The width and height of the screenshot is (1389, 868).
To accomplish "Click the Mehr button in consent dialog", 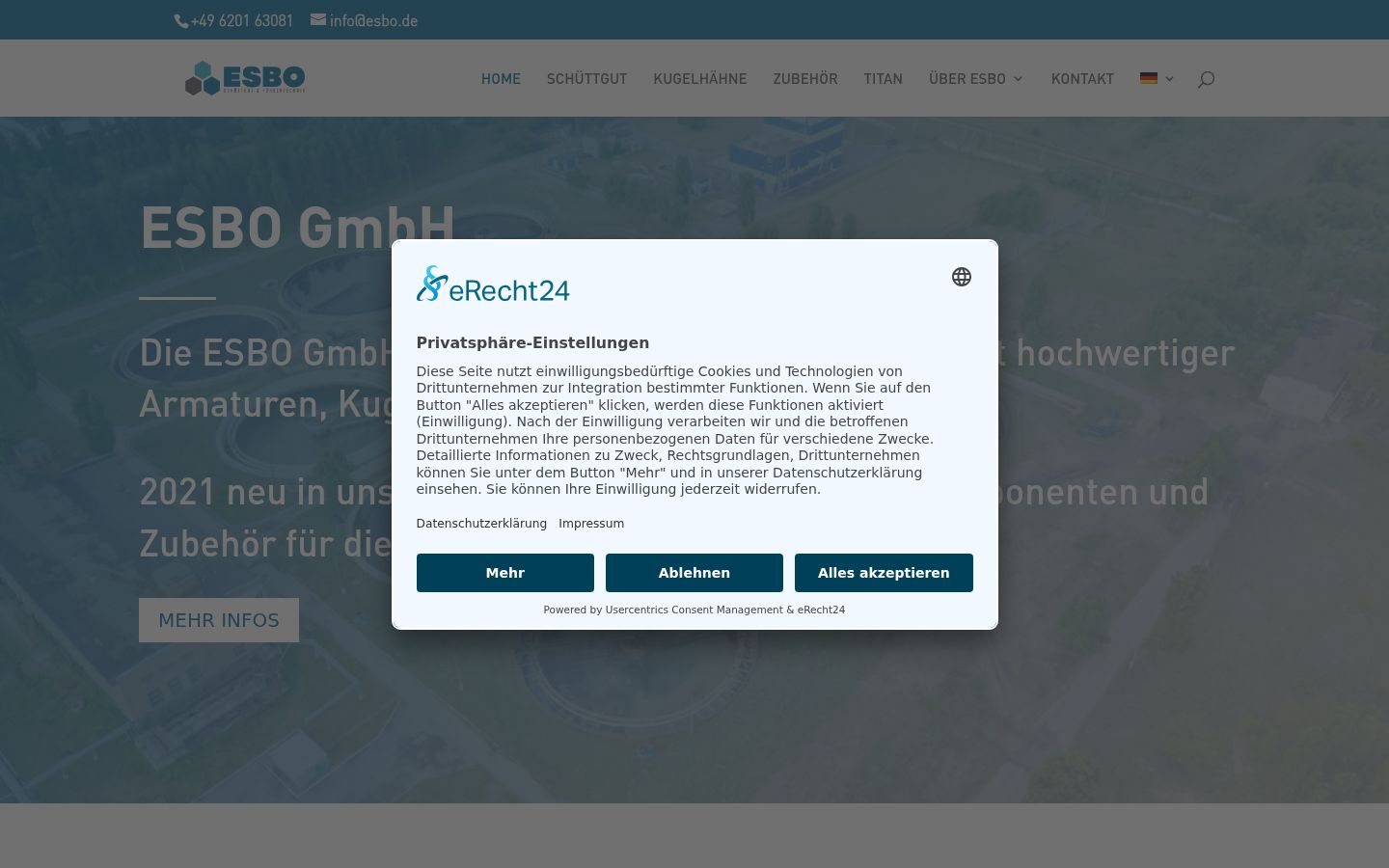I will coord(504,573).
